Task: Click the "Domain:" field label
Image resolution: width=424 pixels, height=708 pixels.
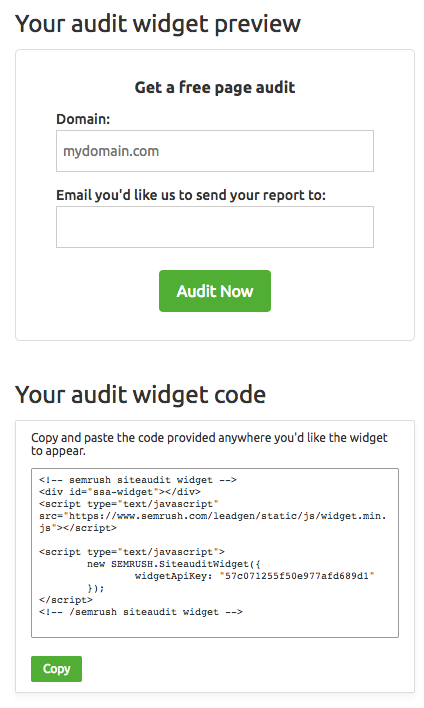Action: [x=83, y=119]
